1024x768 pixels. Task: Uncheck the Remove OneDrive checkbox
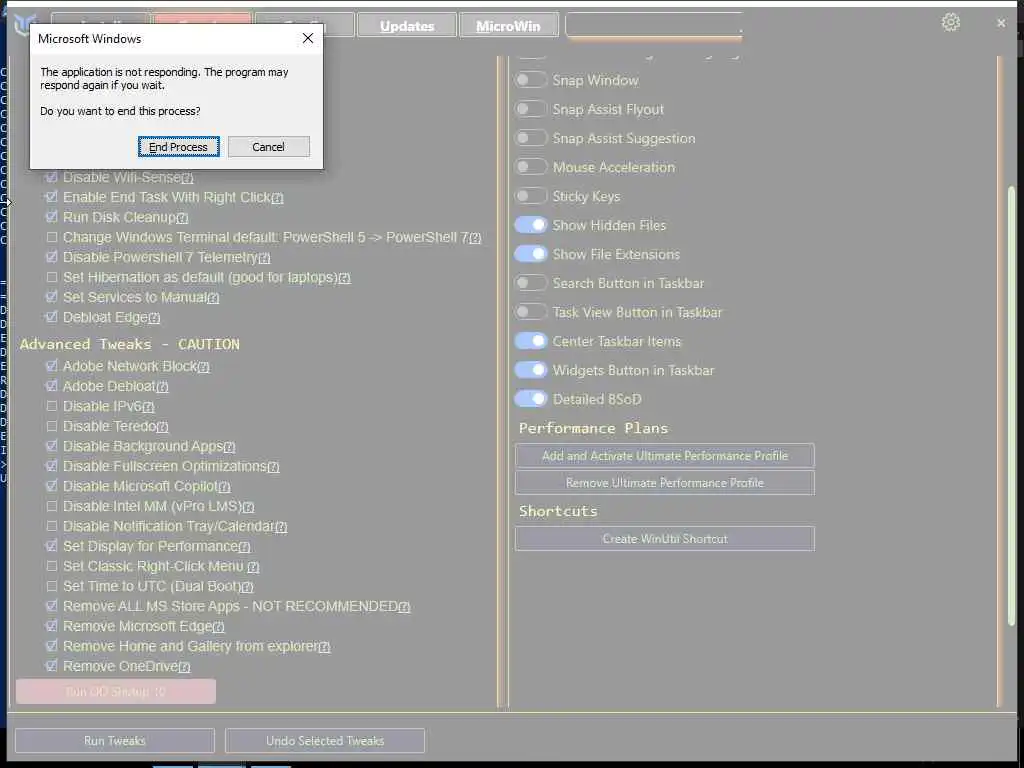(52, 665)
